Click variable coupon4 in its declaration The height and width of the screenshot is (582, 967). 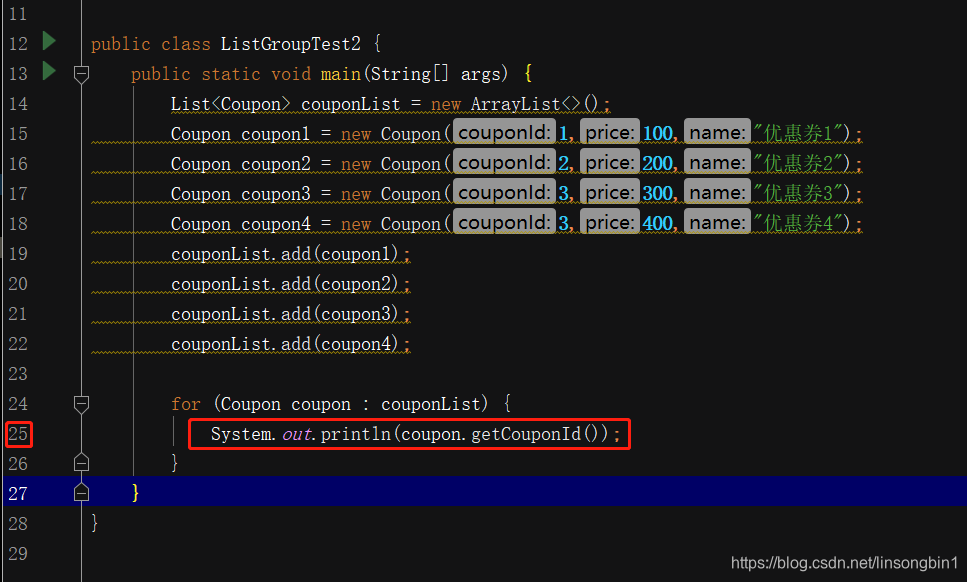click(276, 224)
